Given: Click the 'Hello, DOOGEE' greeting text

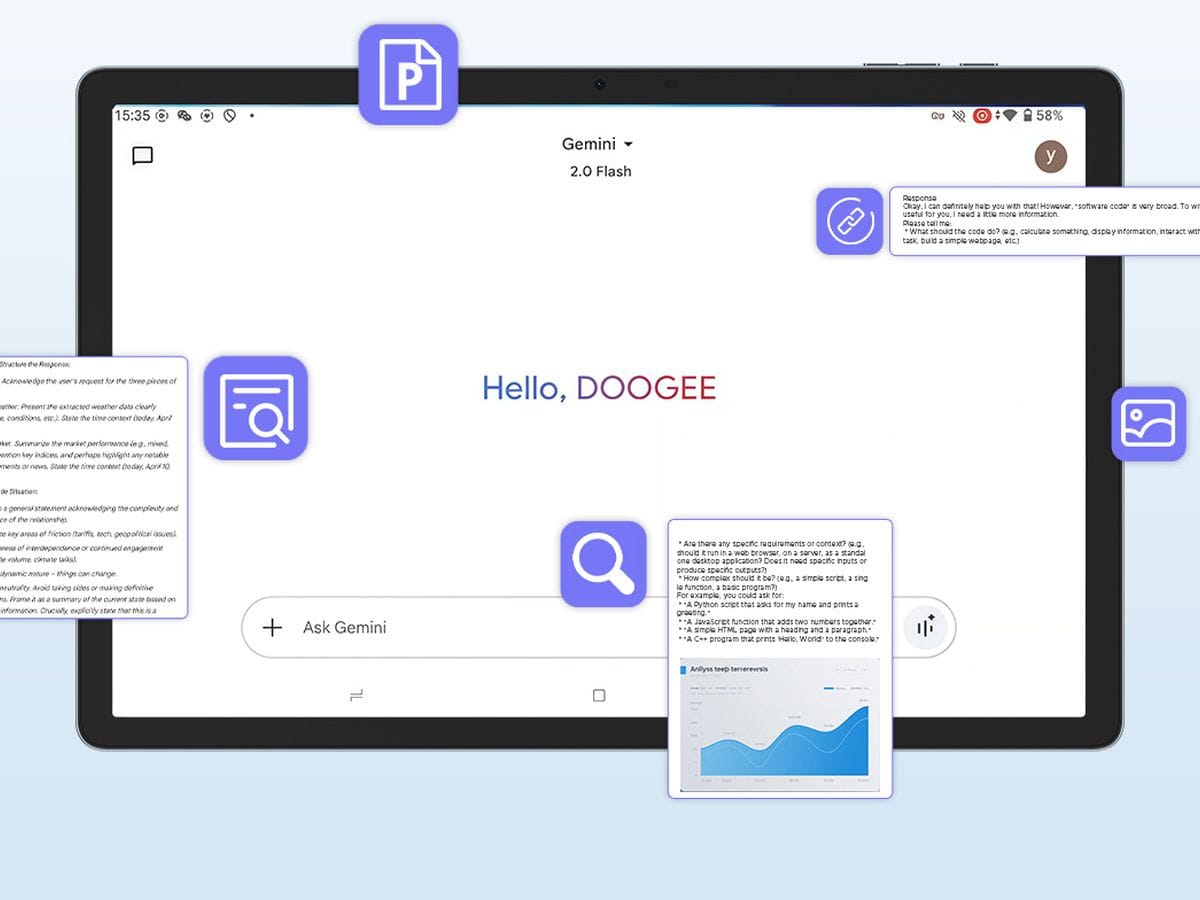Looking at the screenshot, I should 599,388.
